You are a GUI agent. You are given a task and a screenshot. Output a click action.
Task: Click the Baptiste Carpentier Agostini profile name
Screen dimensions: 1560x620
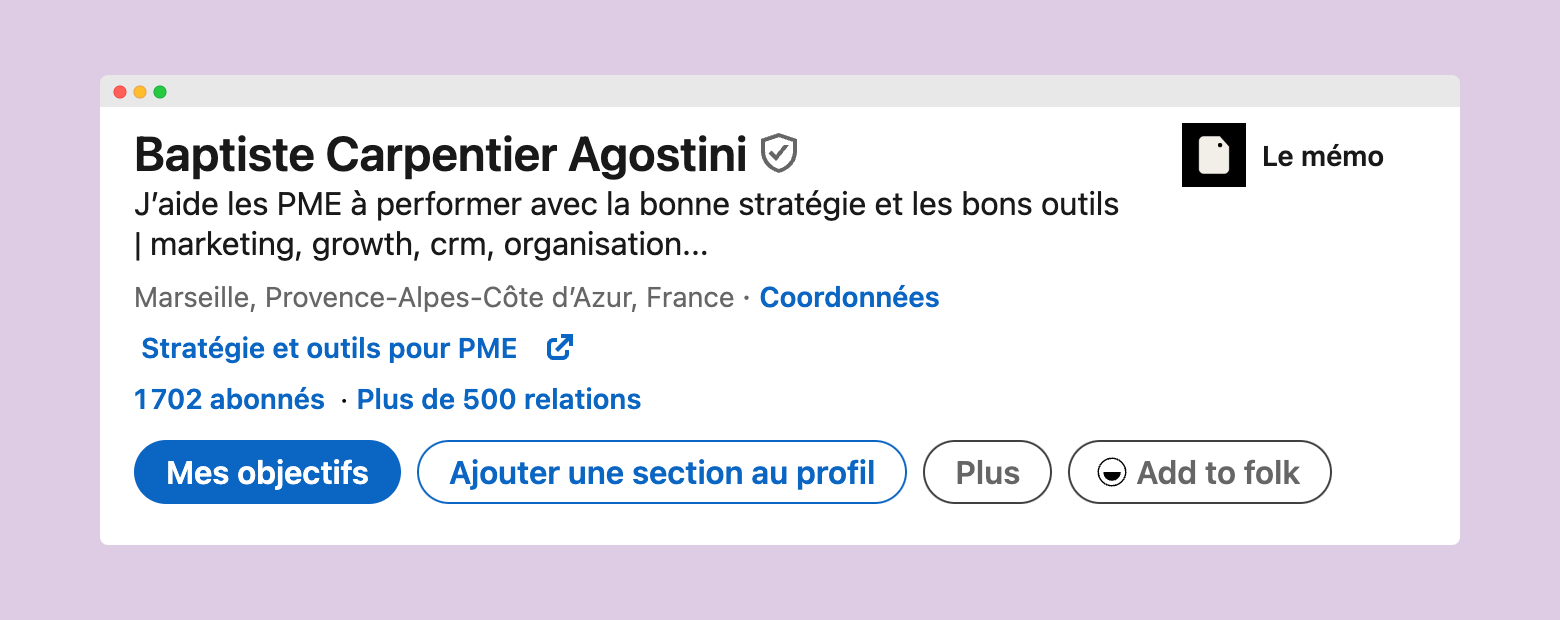coord(441,155)
